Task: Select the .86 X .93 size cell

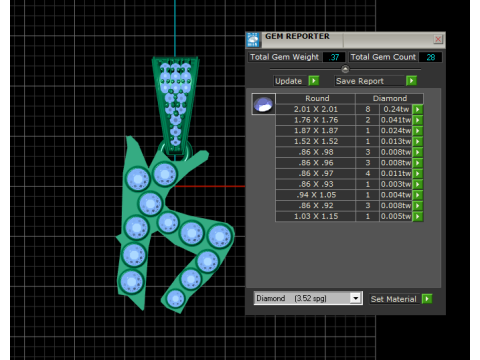Action: (x=316, y=184)
